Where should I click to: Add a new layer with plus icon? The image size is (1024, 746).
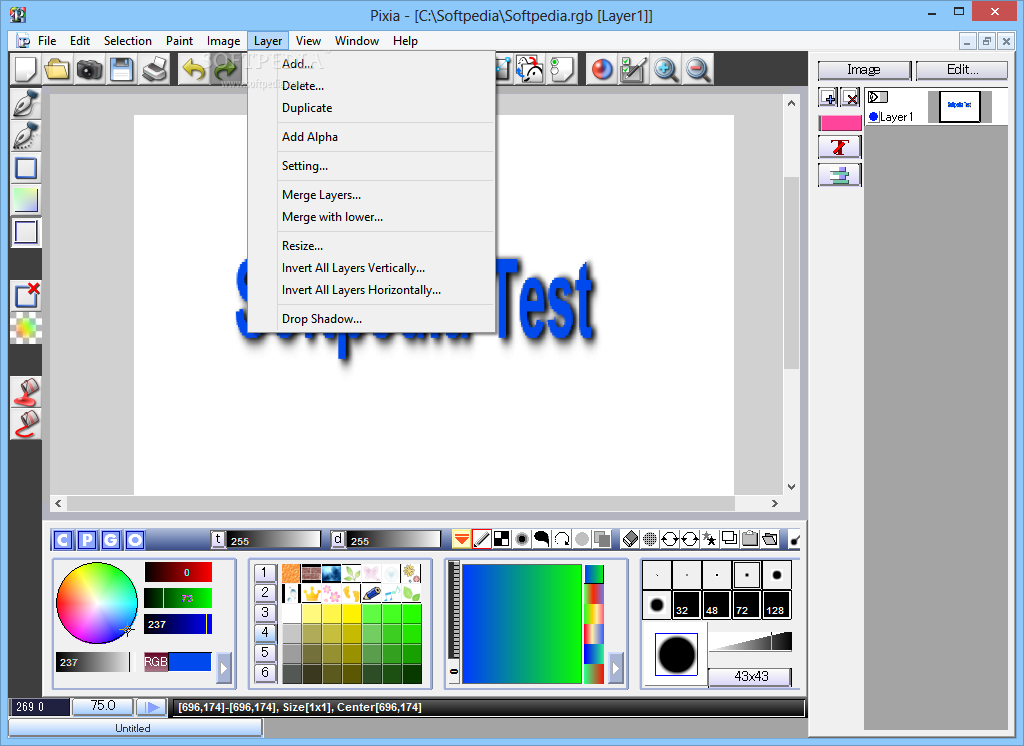tap(828, 98)
